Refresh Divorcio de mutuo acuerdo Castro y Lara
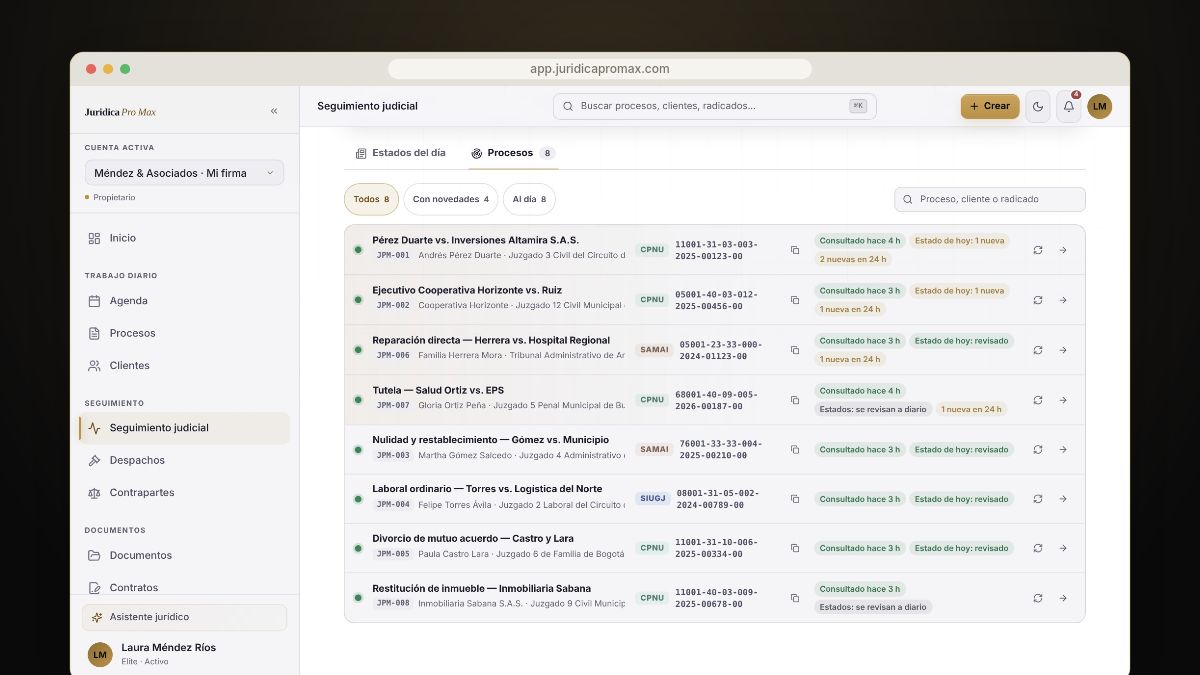The width and height of the screenshot is (1200, 675). click(1038, 548)
